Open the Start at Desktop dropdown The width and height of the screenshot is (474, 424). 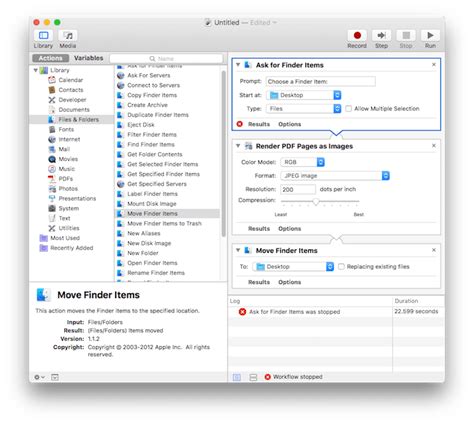pyautogui.click(x=304, y=95)
